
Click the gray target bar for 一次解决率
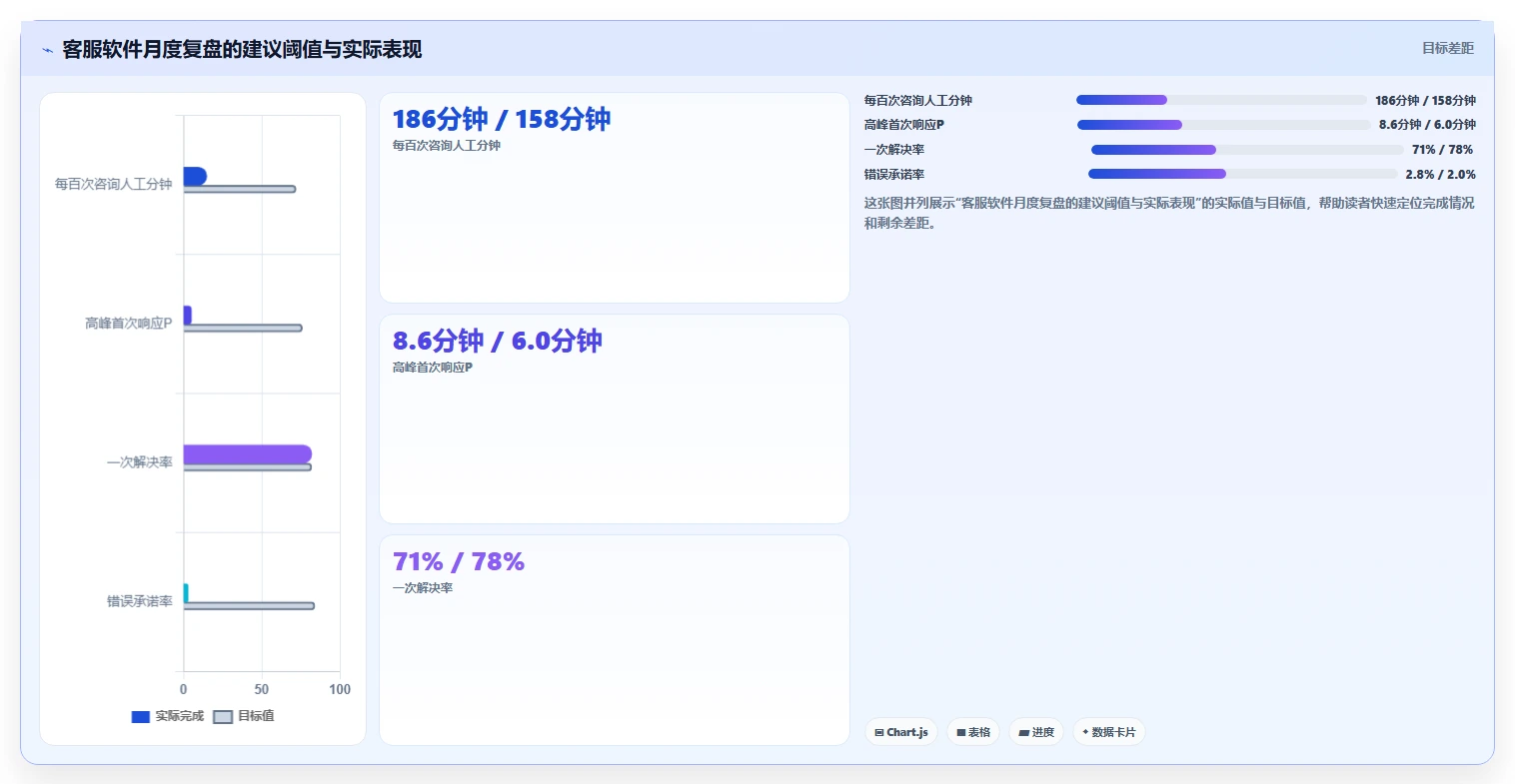(x=248, y=467)
